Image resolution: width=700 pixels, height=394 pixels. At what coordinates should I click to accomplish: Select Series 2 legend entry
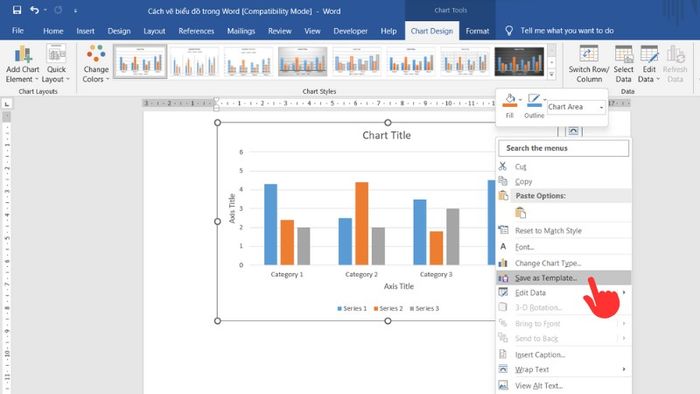click(388, 308)
